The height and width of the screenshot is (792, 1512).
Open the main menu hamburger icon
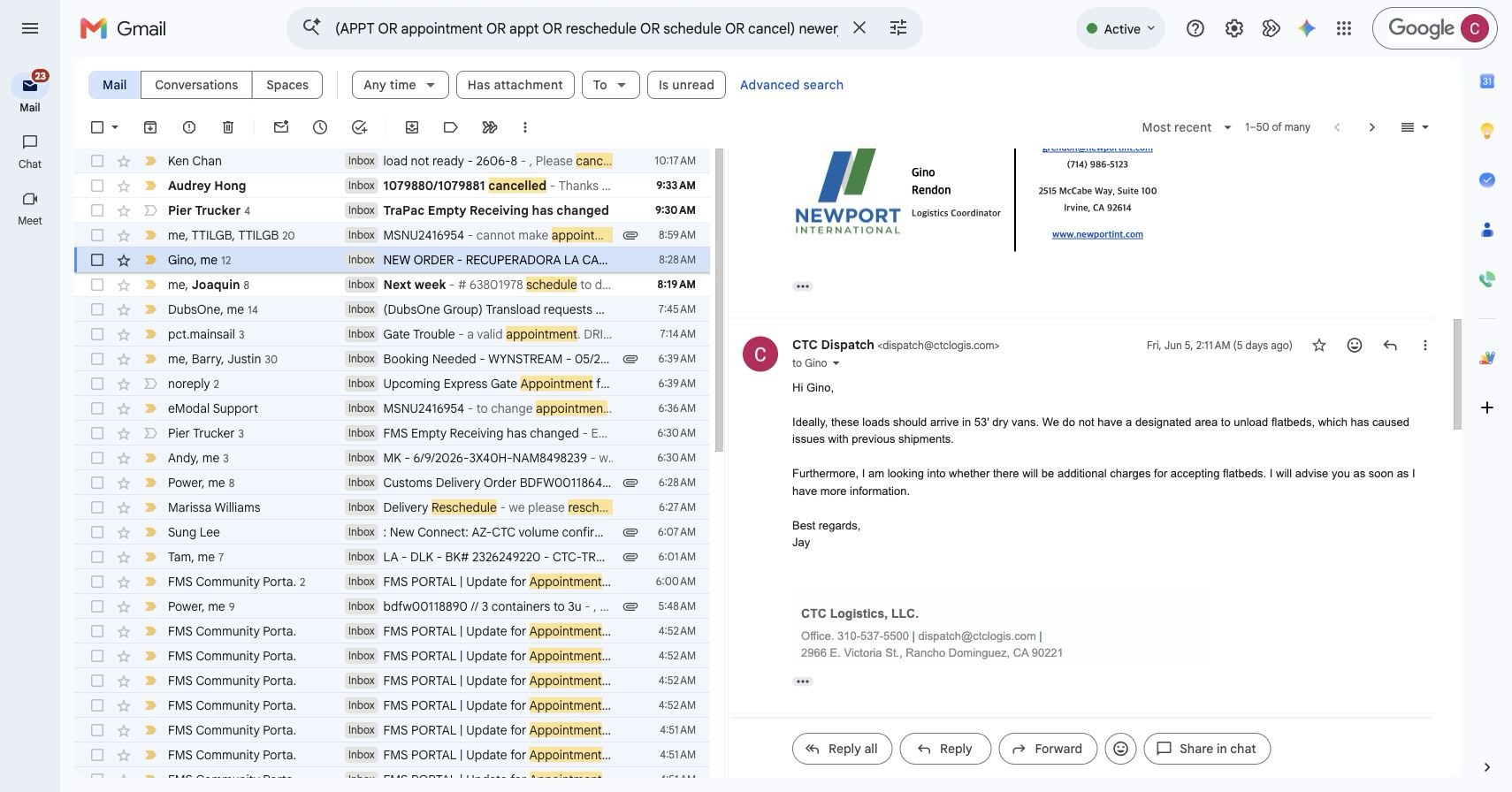[30, 28]
